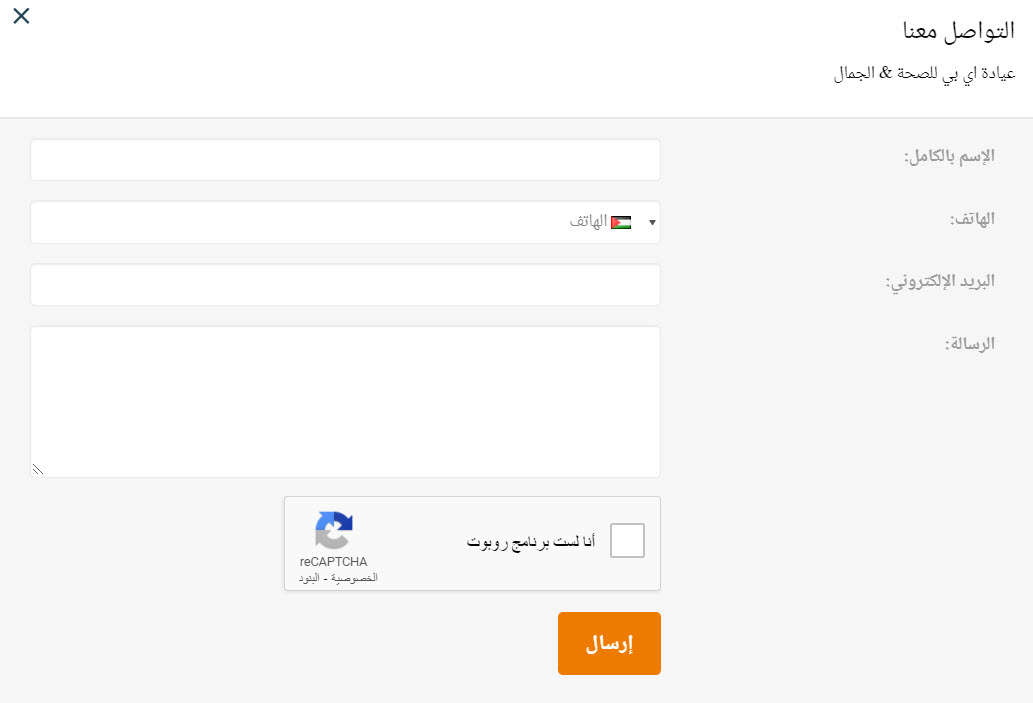The height and width of the screenshot is (703, 1033).
Task: Click the الرسالة field label
Action: tap(970, 344)
